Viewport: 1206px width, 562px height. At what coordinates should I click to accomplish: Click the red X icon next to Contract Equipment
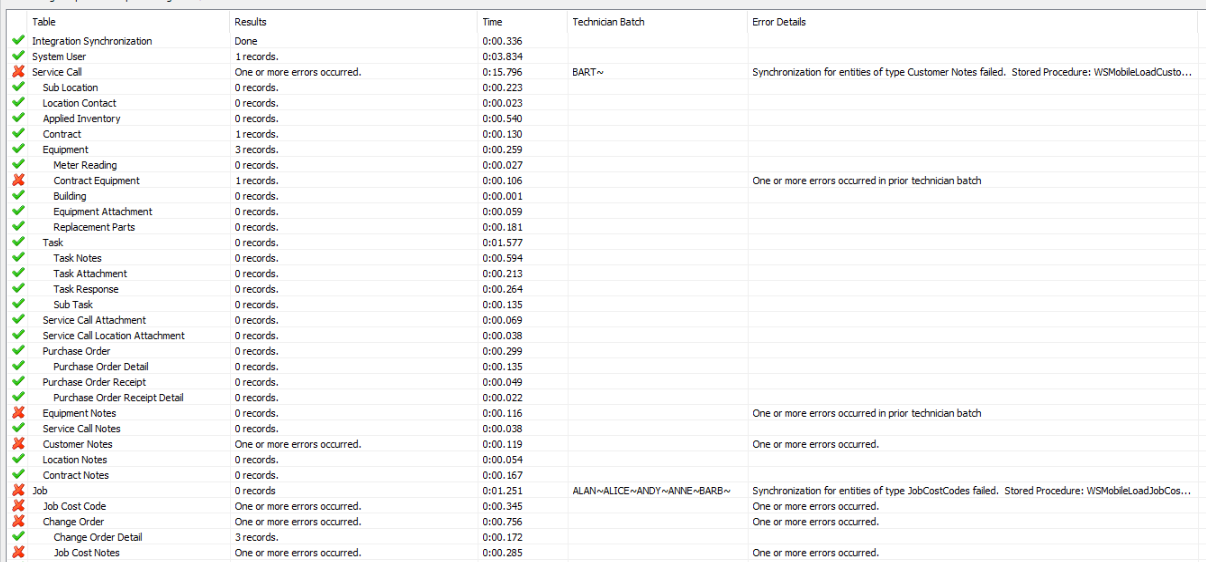click(18, 181)
